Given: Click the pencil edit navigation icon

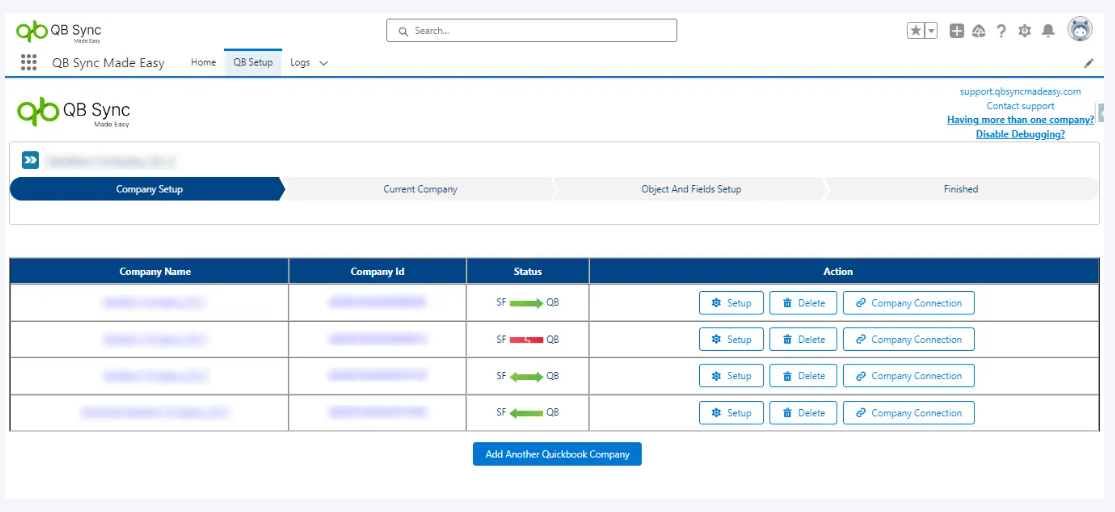Looking at the screenshot, I should click(x=1089, y=63).
